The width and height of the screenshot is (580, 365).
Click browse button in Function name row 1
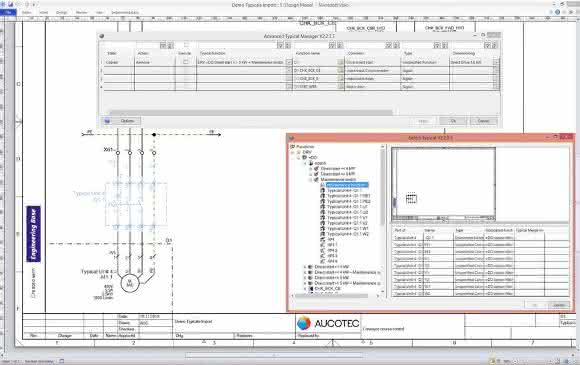click(x=340, y=62)
